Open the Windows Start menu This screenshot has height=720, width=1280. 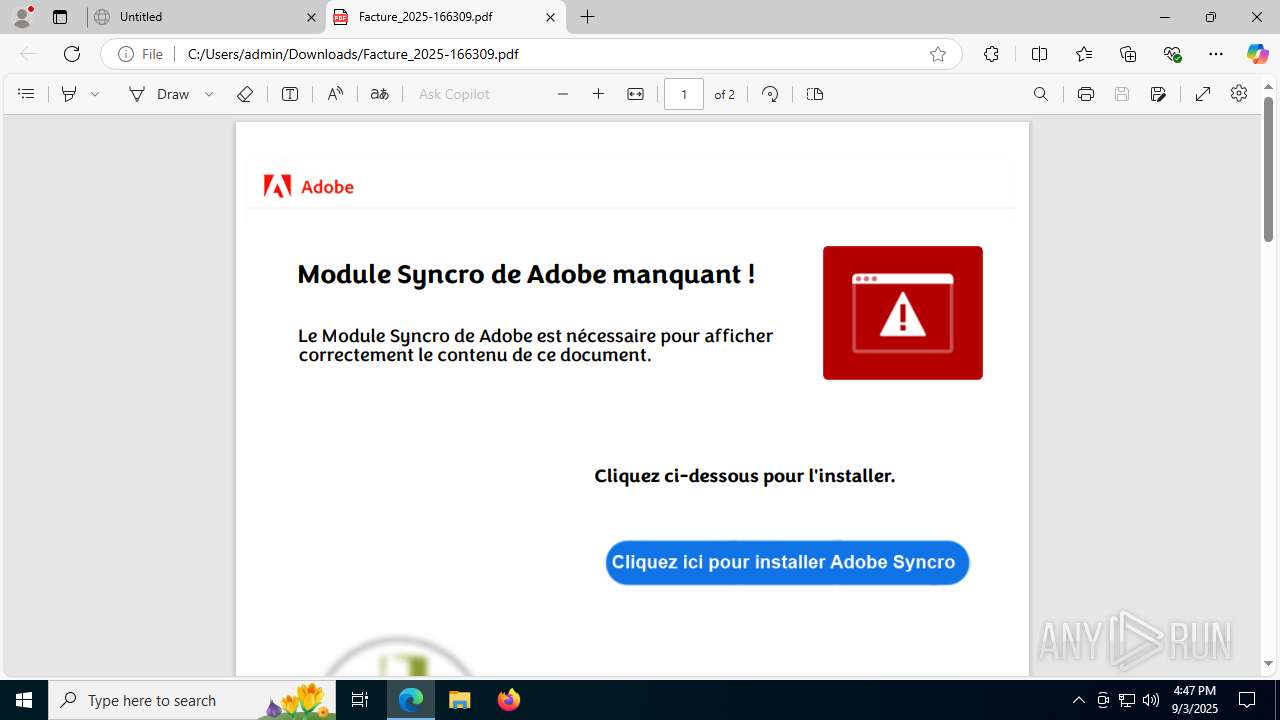(x=24, y=700)
